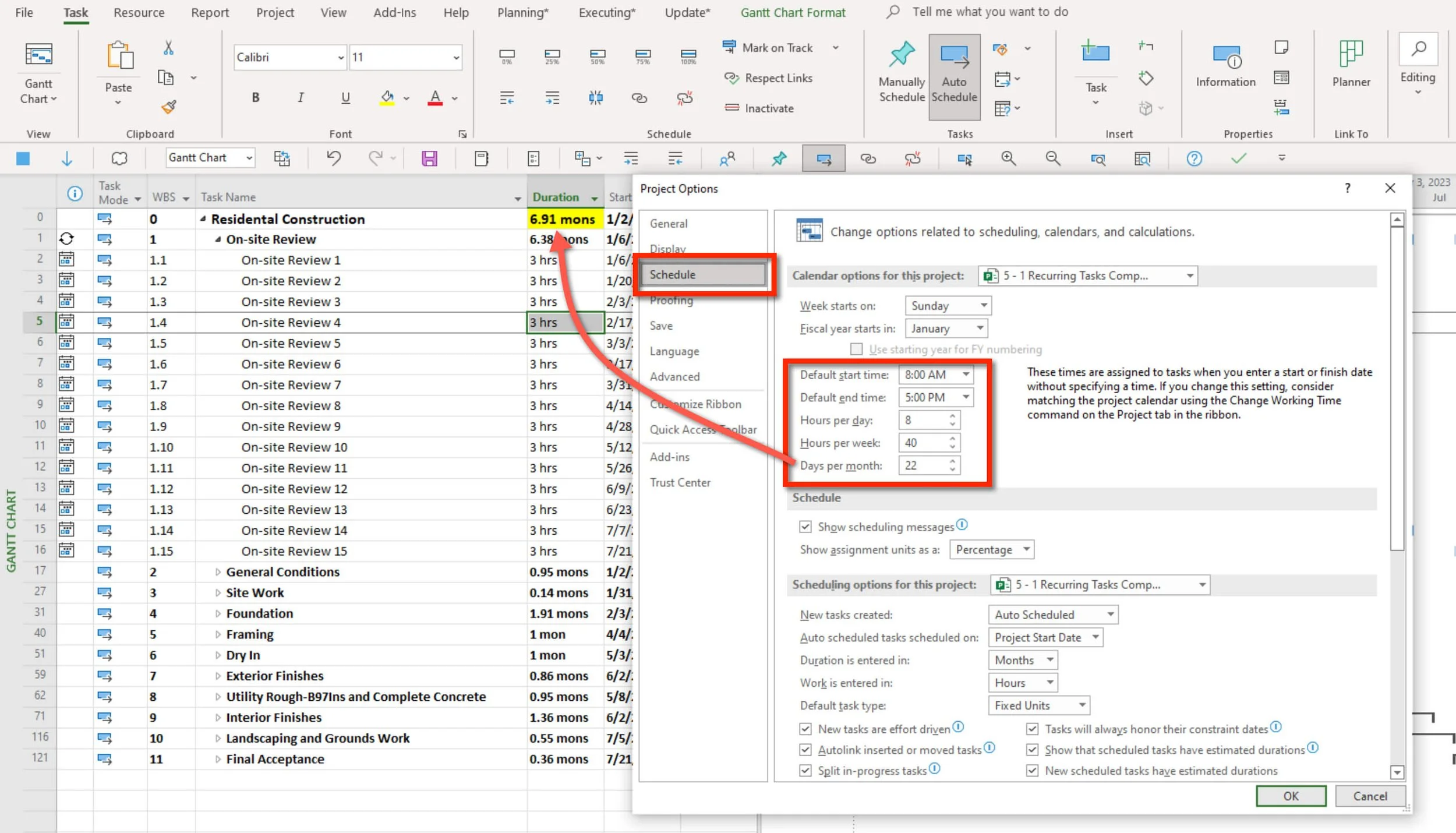Select Schedule in Project Options sidebar
Image resolution: width=1456 pixels, height=833 pixels.
(x=704, y=274)
